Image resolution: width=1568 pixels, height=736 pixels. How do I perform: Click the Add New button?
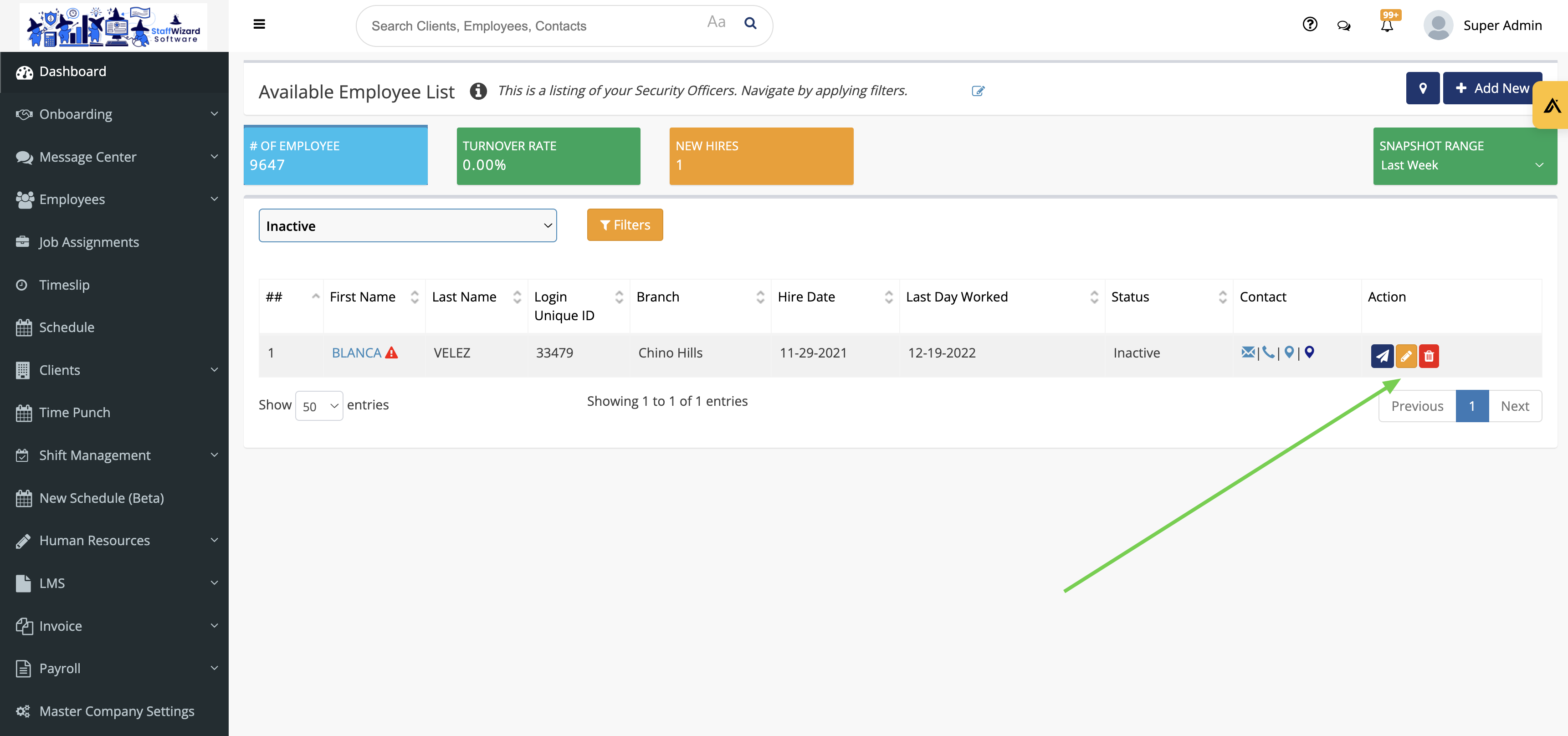click(1491, 88)
